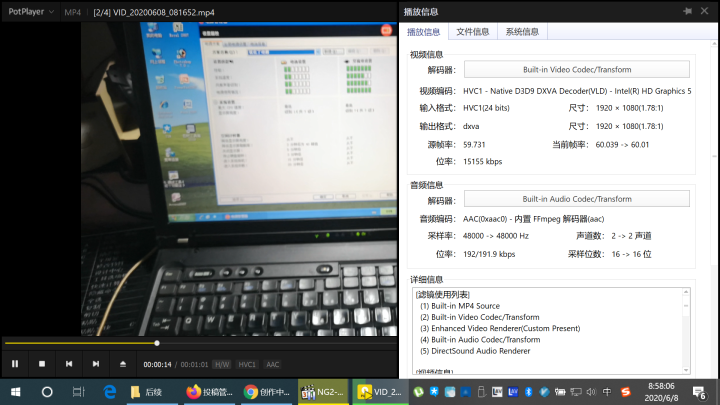Pause the video playback
The height and width of the screenshot is (405, 720).
[x=15, y=363]
